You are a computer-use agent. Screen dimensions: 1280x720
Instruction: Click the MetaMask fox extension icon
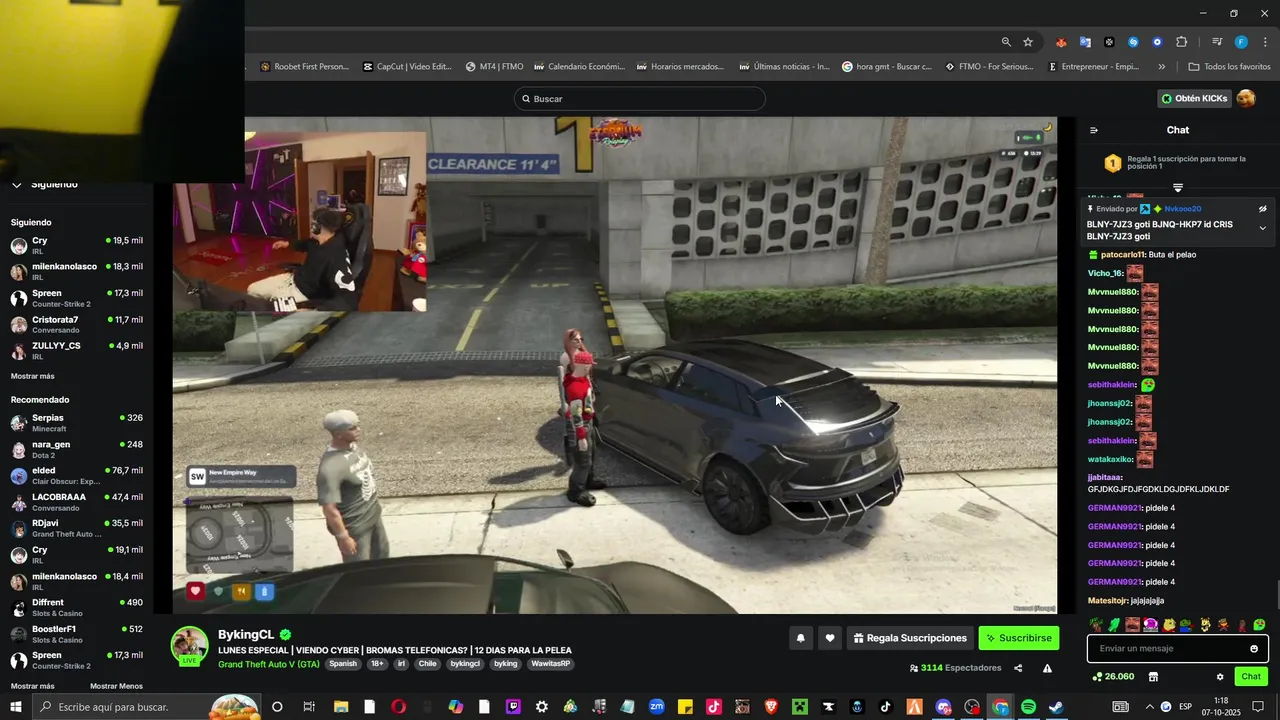tap(1061, 42)
